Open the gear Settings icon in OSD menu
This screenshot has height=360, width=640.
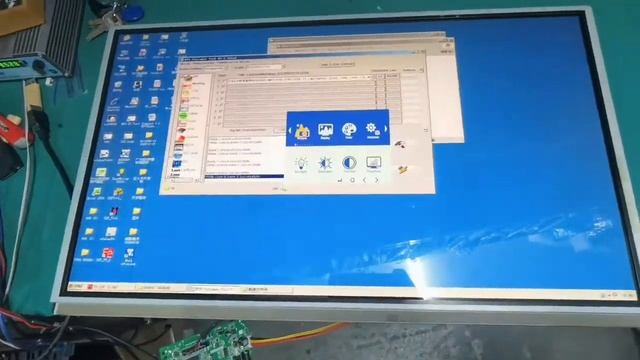point(372,130)
